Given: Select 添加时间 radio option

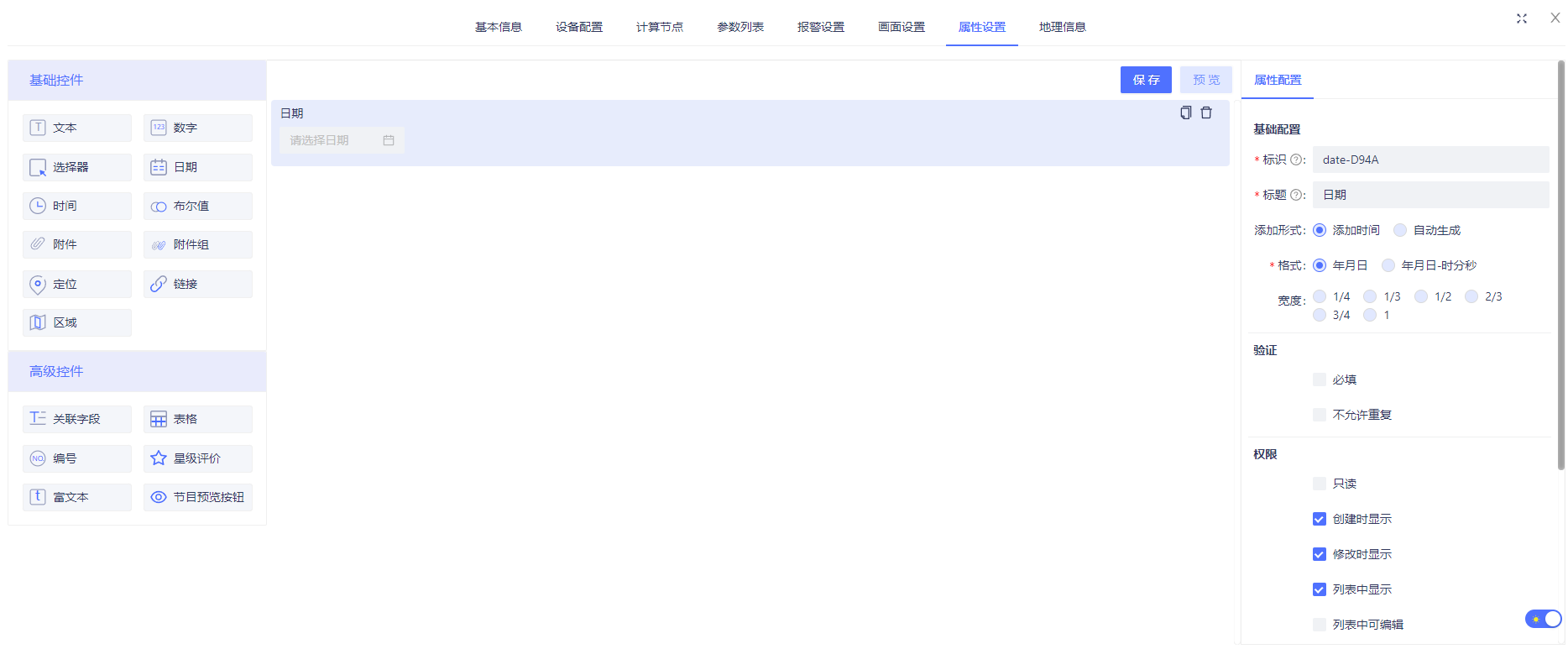Looking at the screenshot, I should click(1320, 230).
